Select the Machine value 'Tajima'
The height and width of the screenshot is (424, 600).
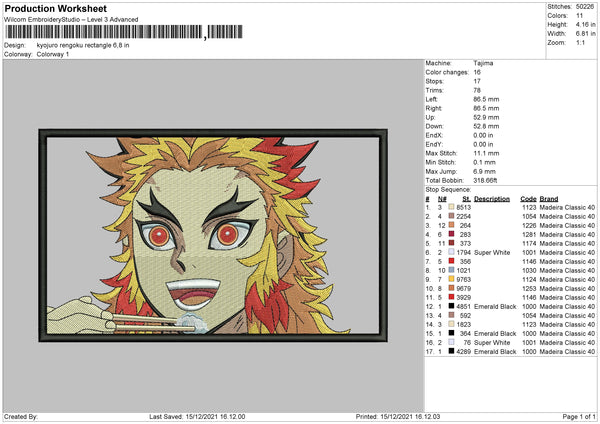pos(483,63)
